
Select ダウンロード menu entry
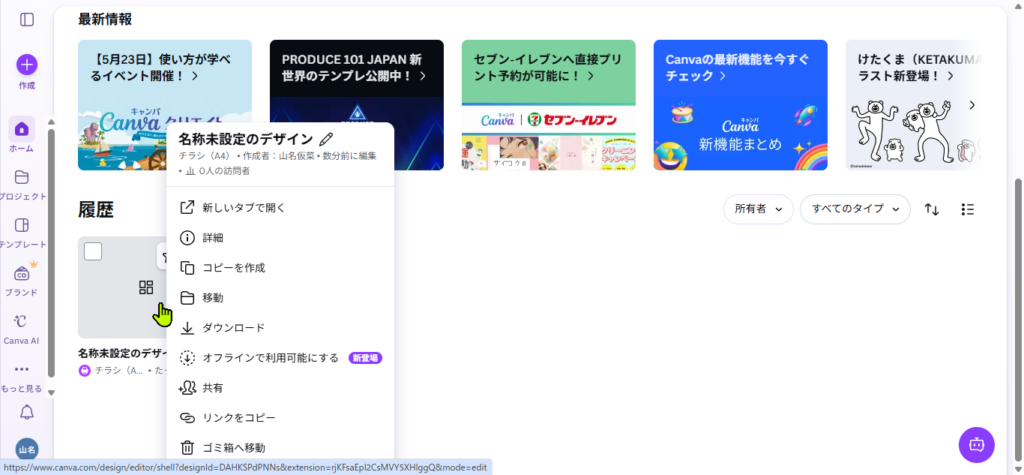[x=280, y=328]
